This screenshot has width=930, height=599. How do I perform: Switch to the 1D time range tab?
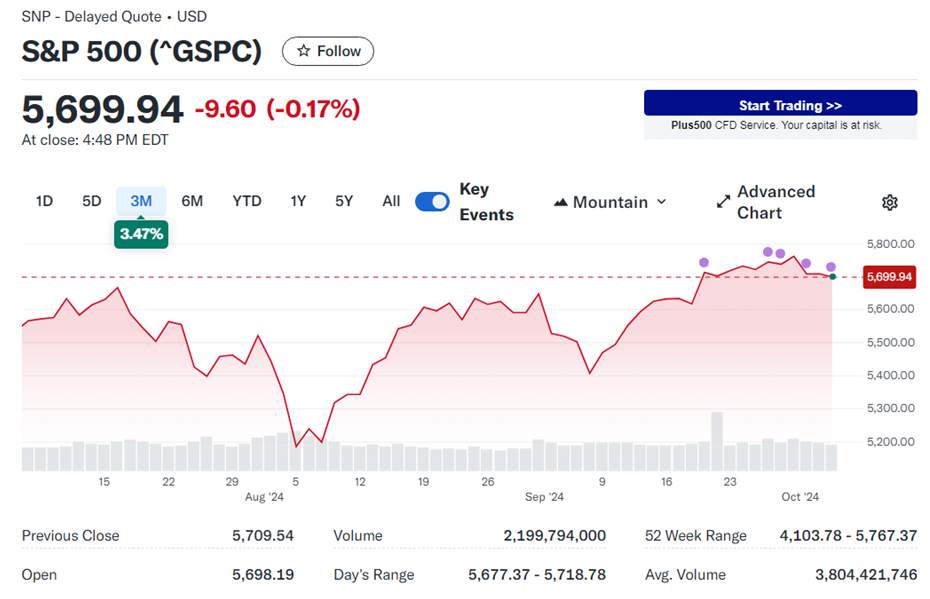44,201
